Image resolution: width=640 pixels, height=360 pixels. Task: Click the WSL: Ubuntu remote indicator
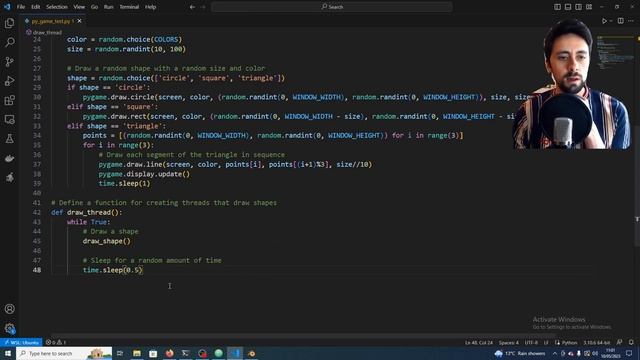click(x=21, y=342)
